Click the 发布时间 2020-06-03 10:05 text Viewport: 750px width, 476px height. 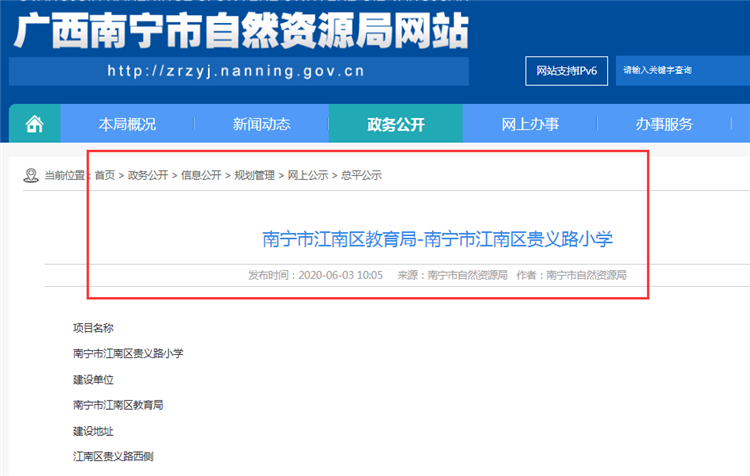315,275
